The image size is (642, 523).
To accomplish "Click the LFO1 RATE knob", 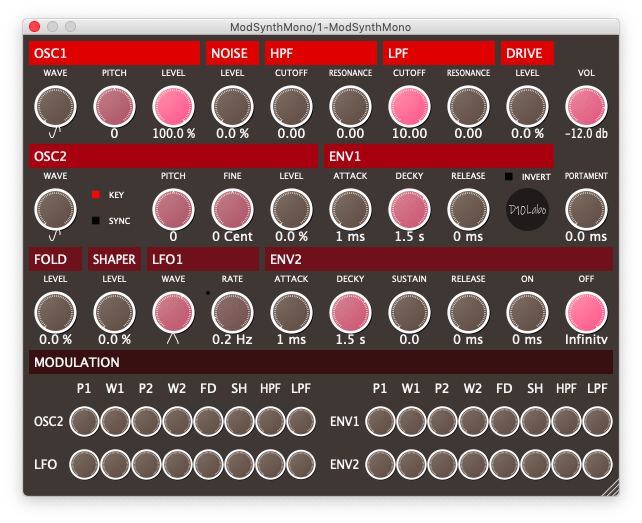I will 232,311.
